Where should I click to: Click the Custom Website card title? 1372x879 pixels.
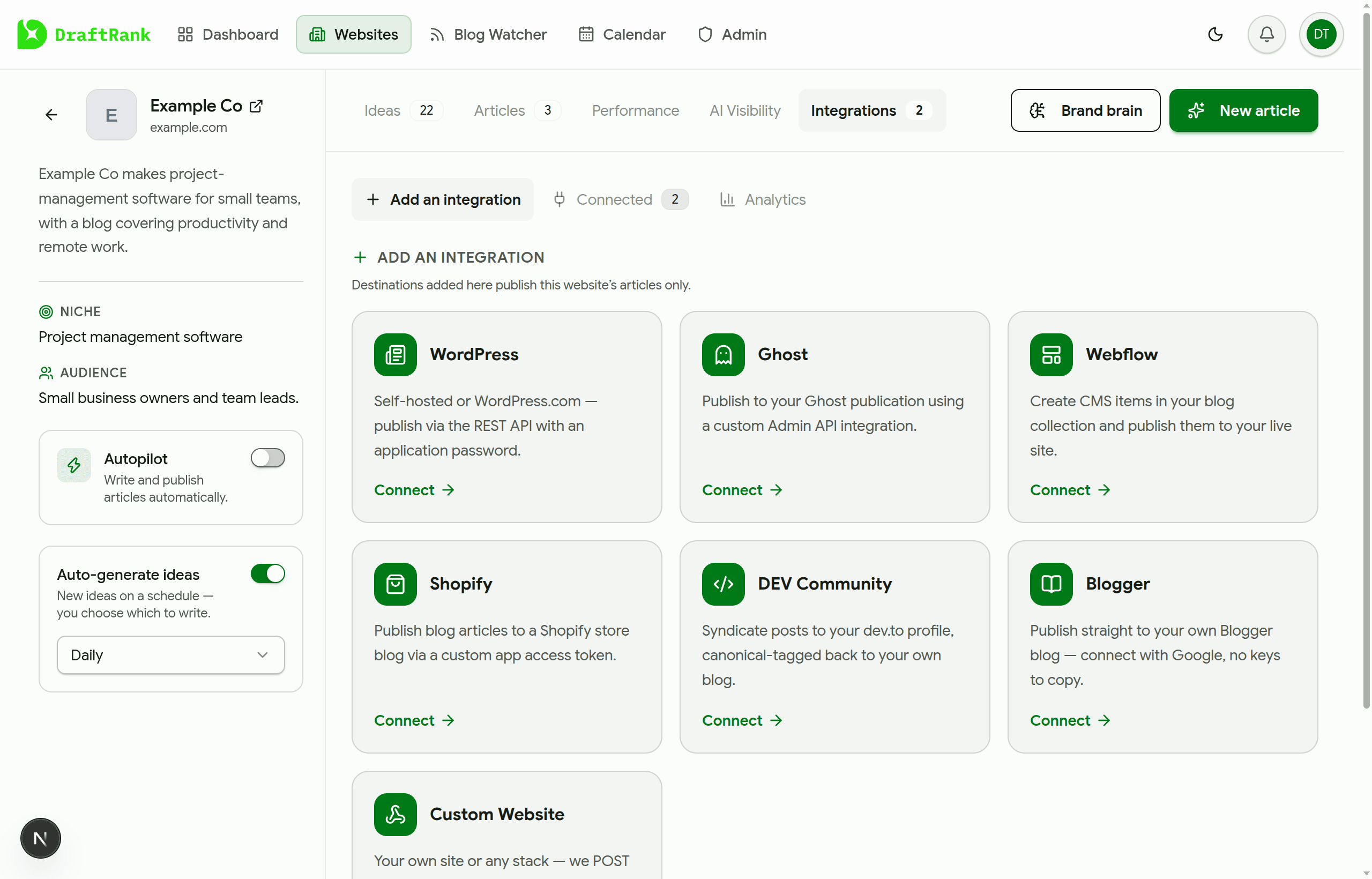pyautogui.click(x=496, y=814)
